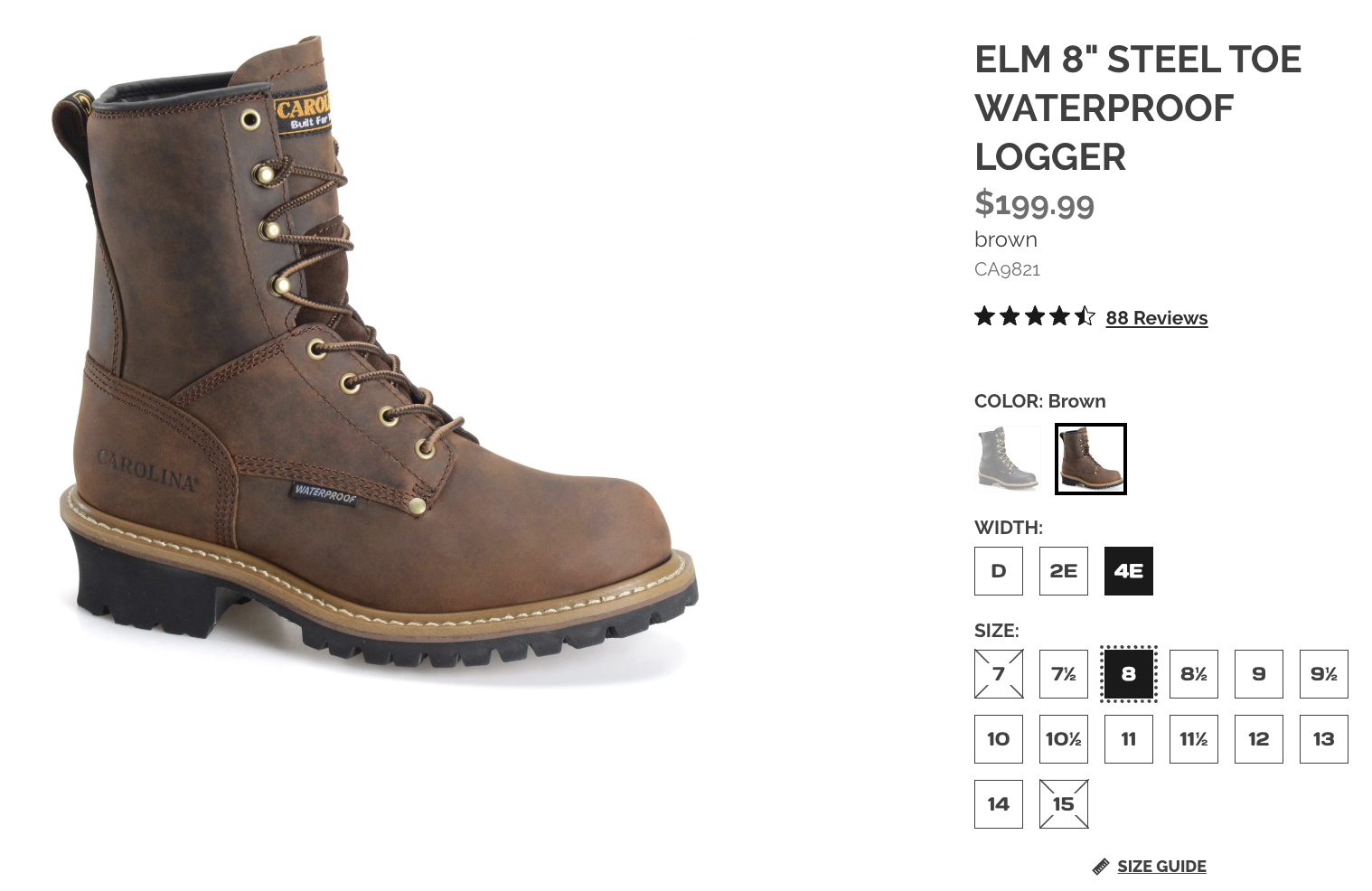Select the gray boot color swatch
The width and height of the screenshot is (1372, 891).
tap(1010, 459)
